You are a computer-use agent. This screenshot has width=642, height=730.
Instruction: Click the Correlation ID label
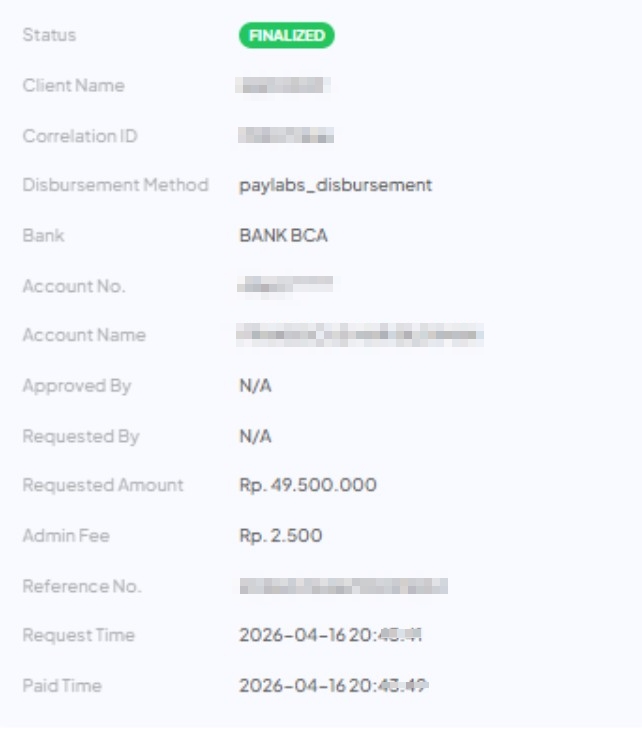80,136
